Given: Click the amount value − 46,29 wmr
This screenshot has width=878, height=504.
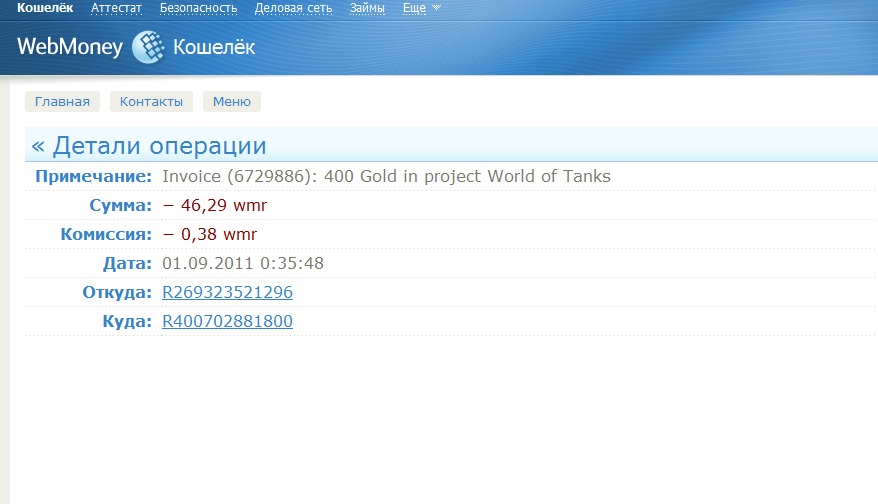Looking at the screenshot, I should [214, 206].
